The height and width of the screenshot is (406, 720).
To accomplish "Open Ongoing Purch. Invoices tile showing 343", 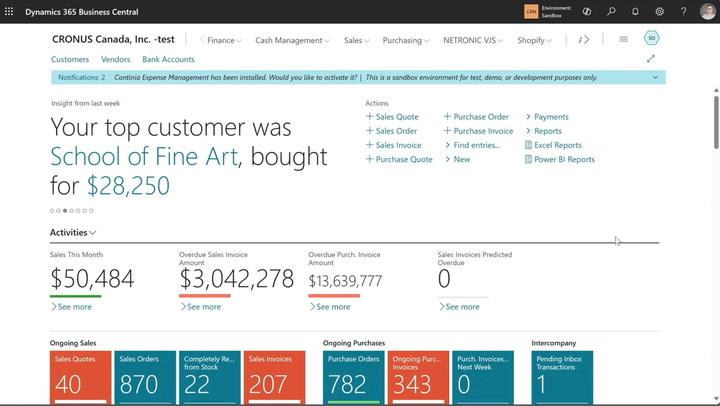I will (418, 378).
